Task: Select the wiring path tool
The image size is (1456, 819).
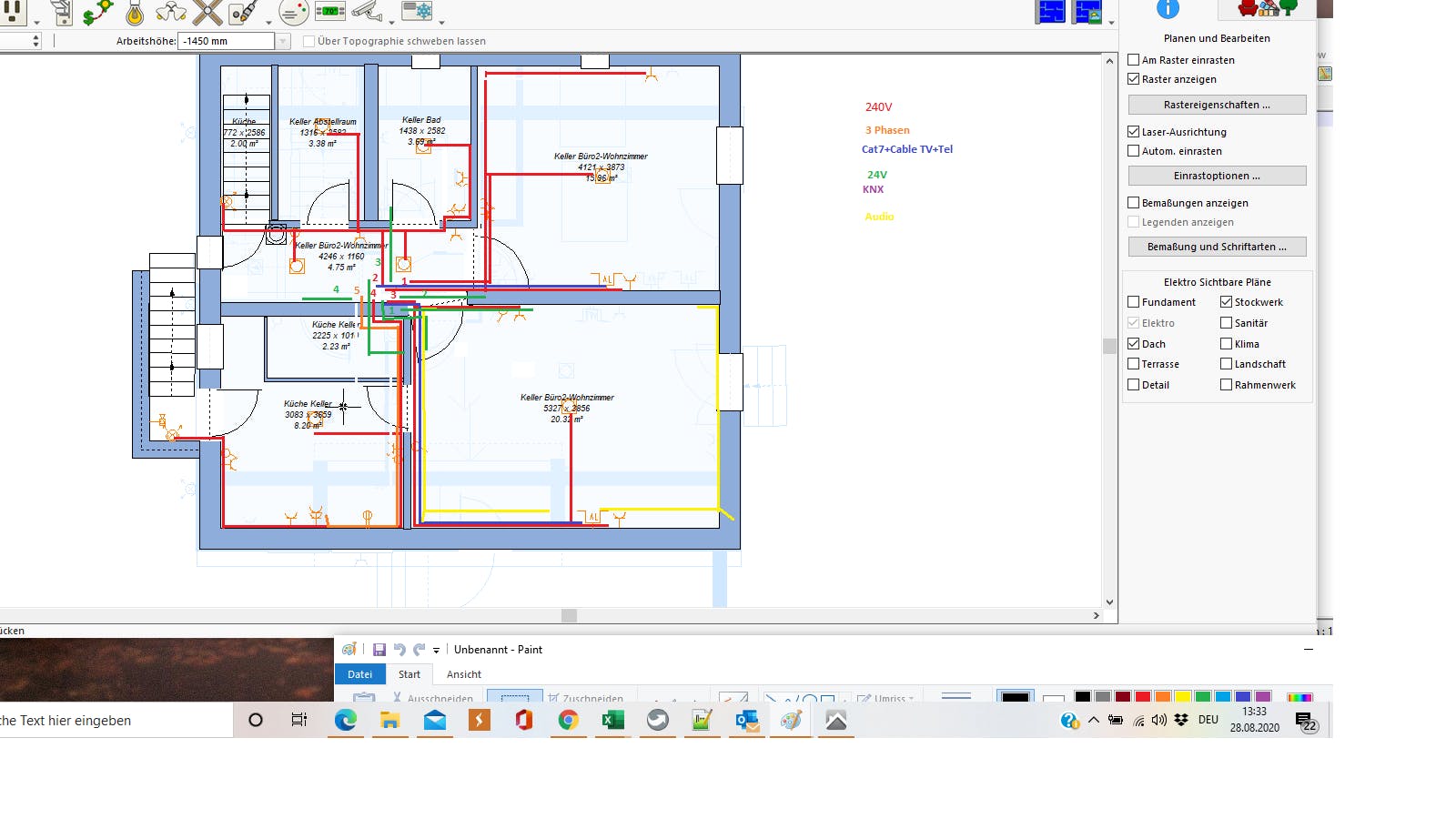Action: 97,13
